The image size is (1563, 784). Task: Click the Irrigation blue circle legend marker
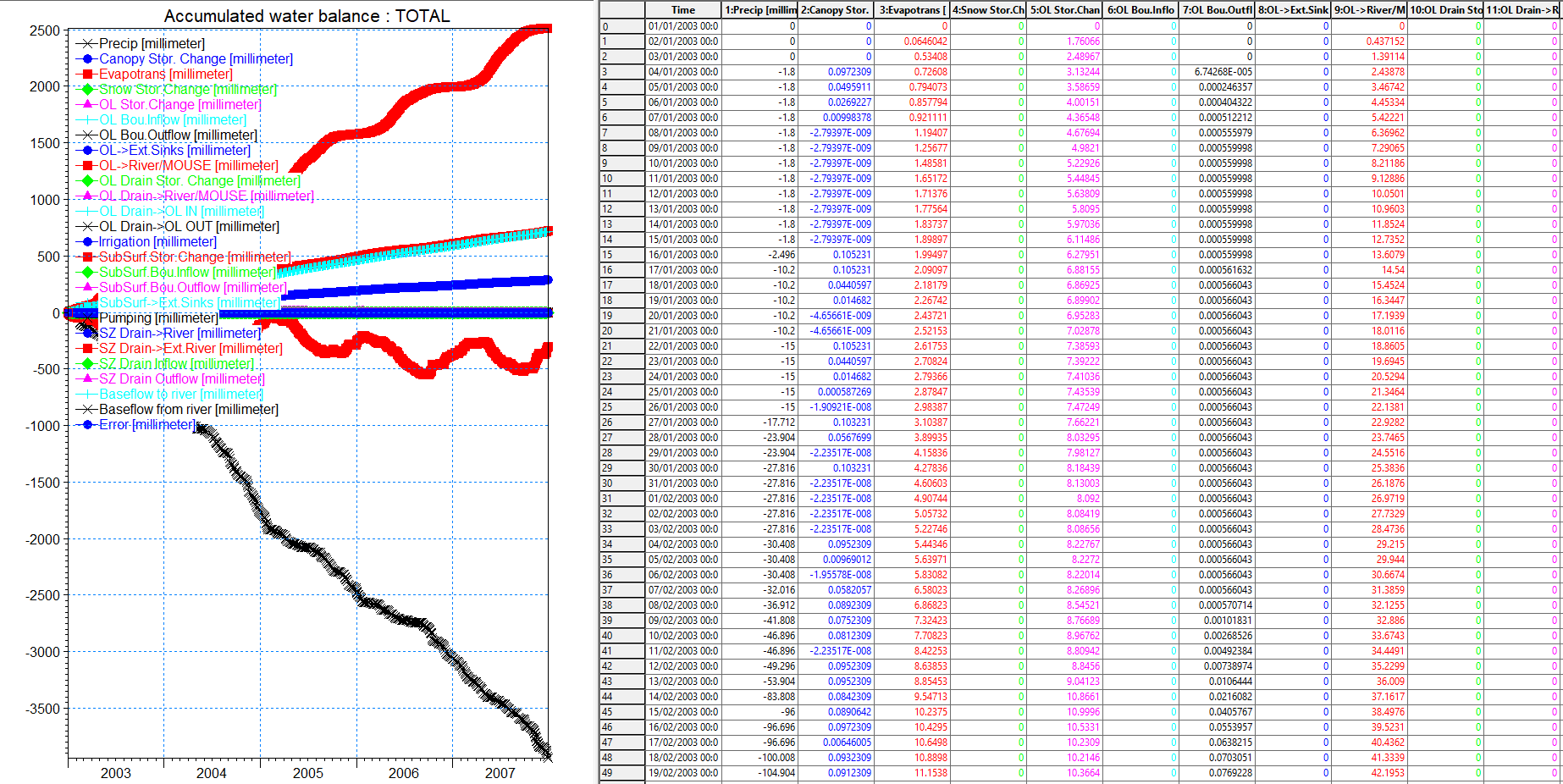coord(86,241)
